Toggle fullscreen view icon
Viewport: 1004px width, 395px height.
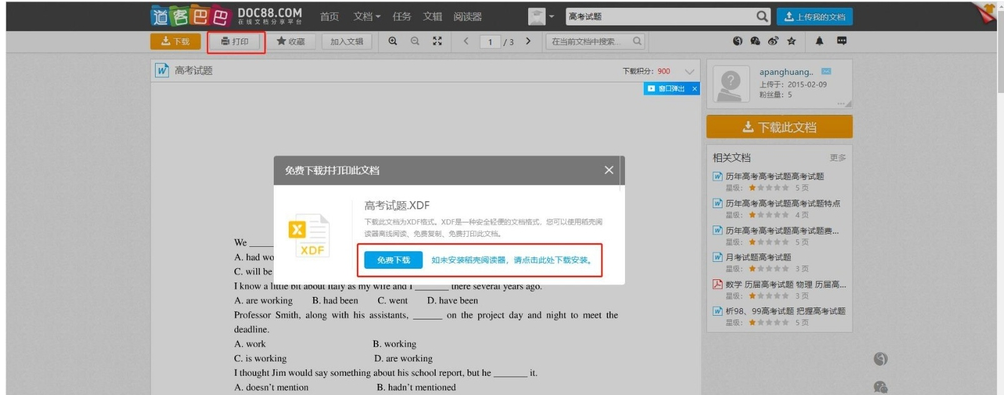point(437,41)
